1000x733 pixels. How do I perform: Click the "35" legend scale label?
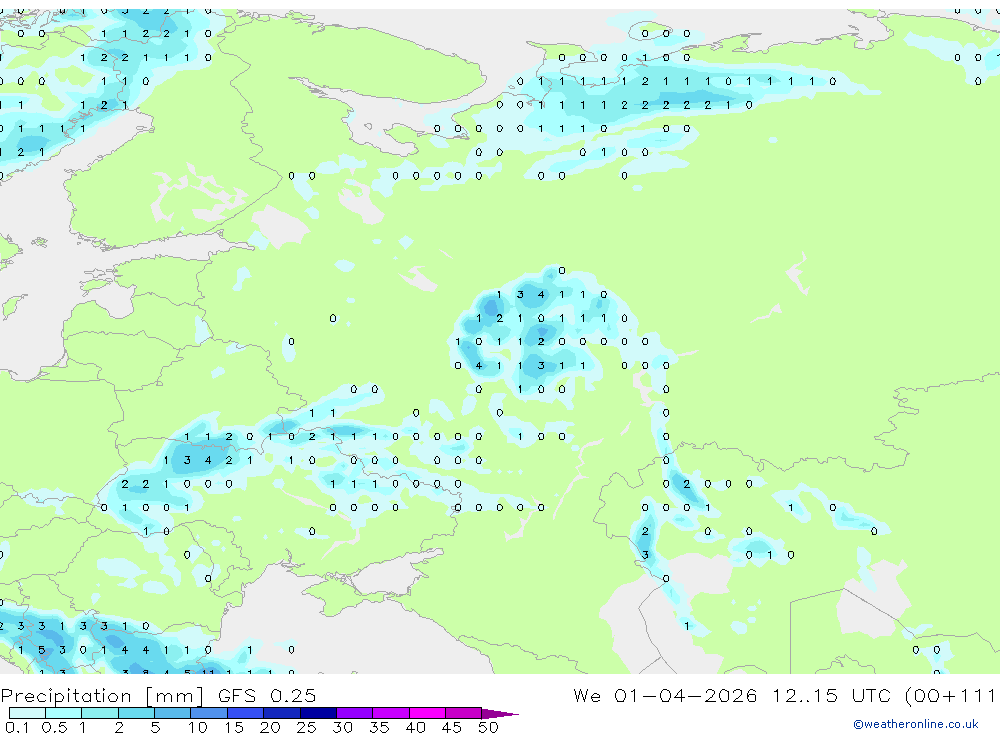tap(379, 727)
